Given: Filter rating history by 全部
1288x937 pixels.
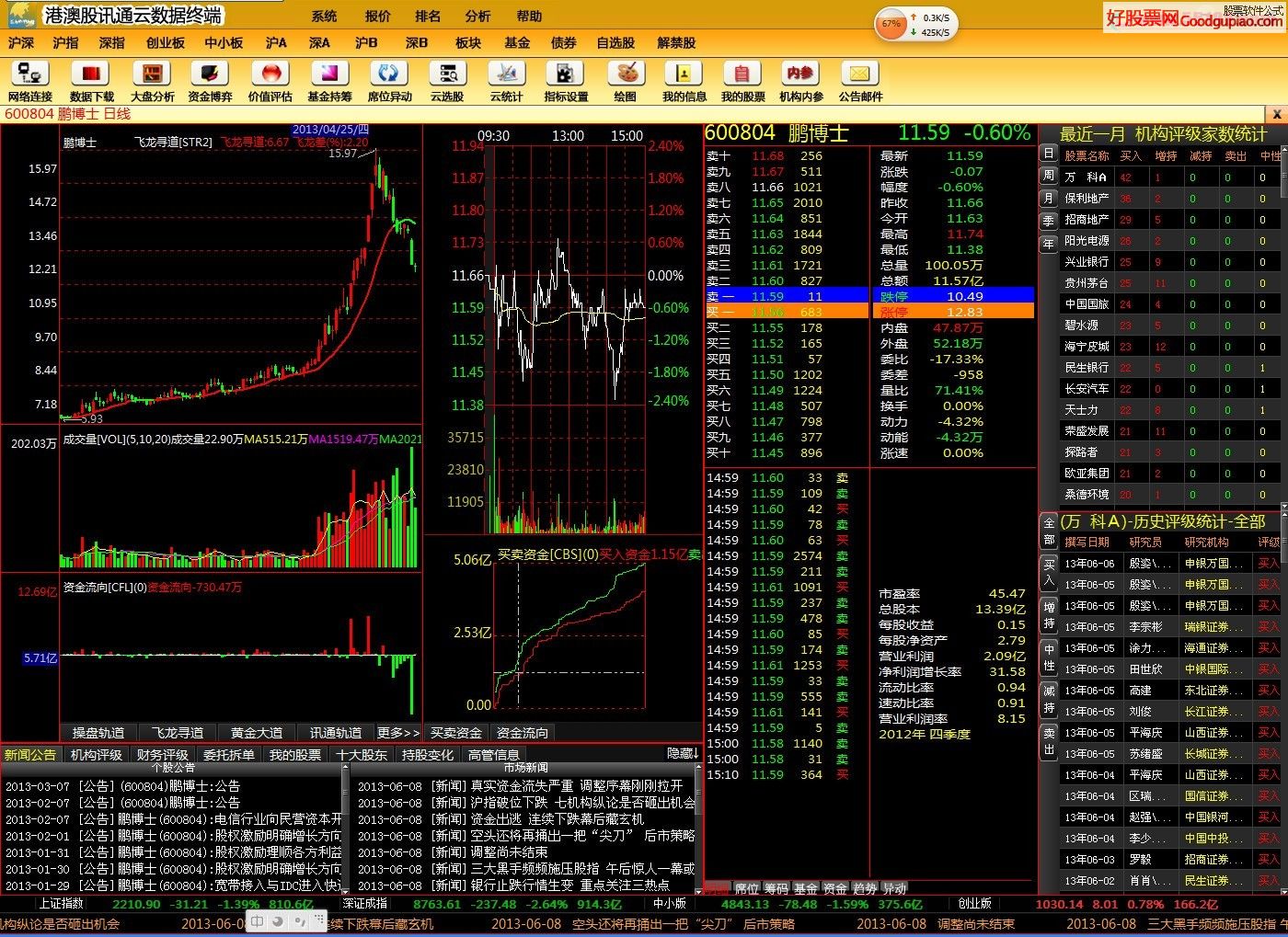Looking at the screenshot, I should pos(1049,531).
